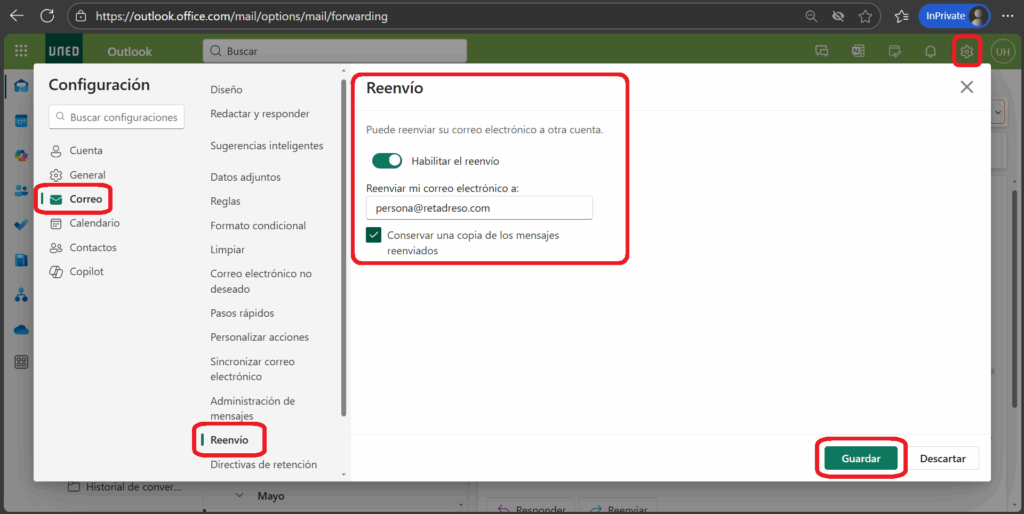Open the UH account avatar
Image resolution: width=1024 pixels, height=514 pixels.
pos(1002,51)
